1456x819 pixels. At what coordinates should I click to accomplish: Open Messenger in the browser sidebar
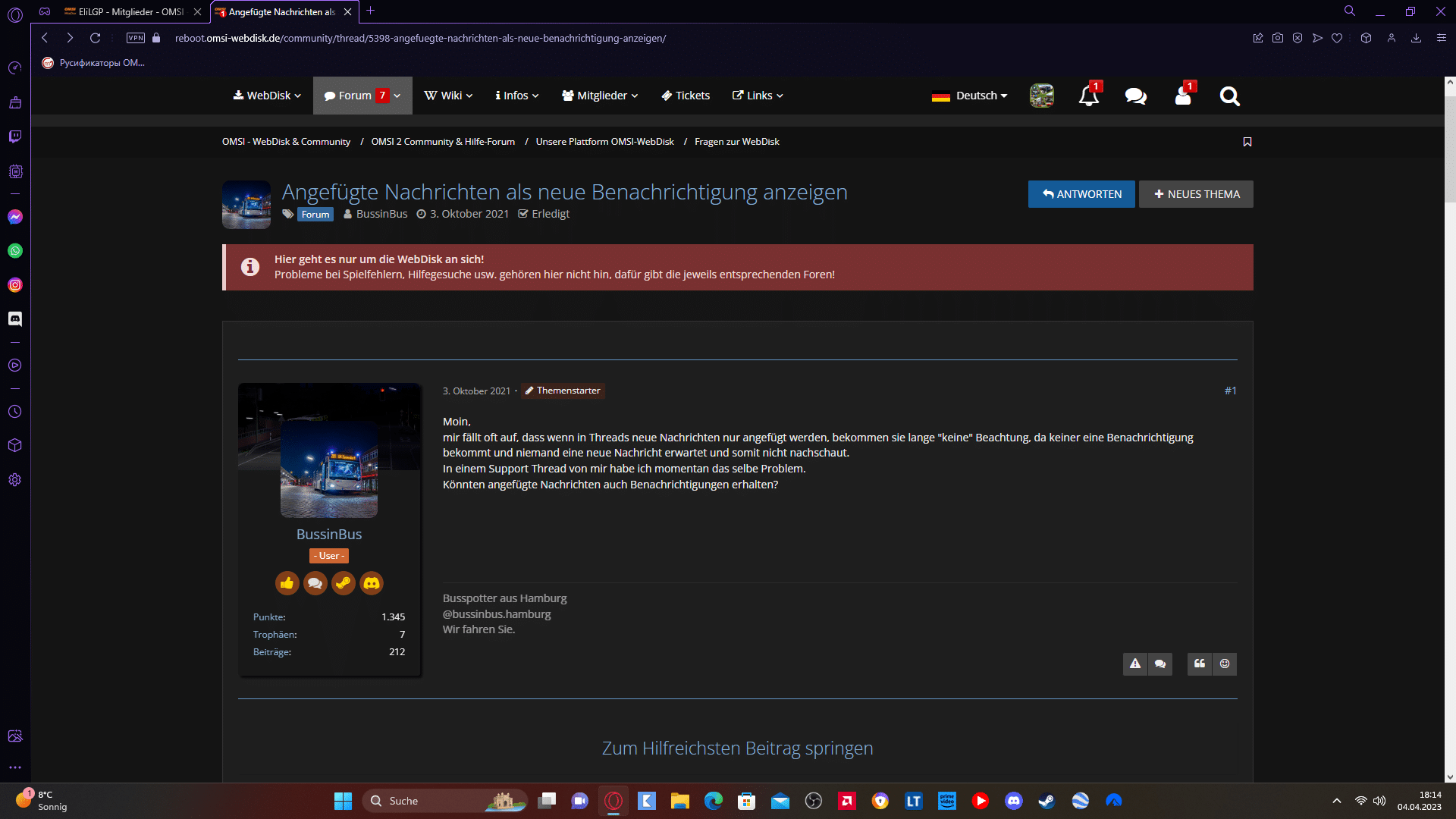(x=15, y=217)
